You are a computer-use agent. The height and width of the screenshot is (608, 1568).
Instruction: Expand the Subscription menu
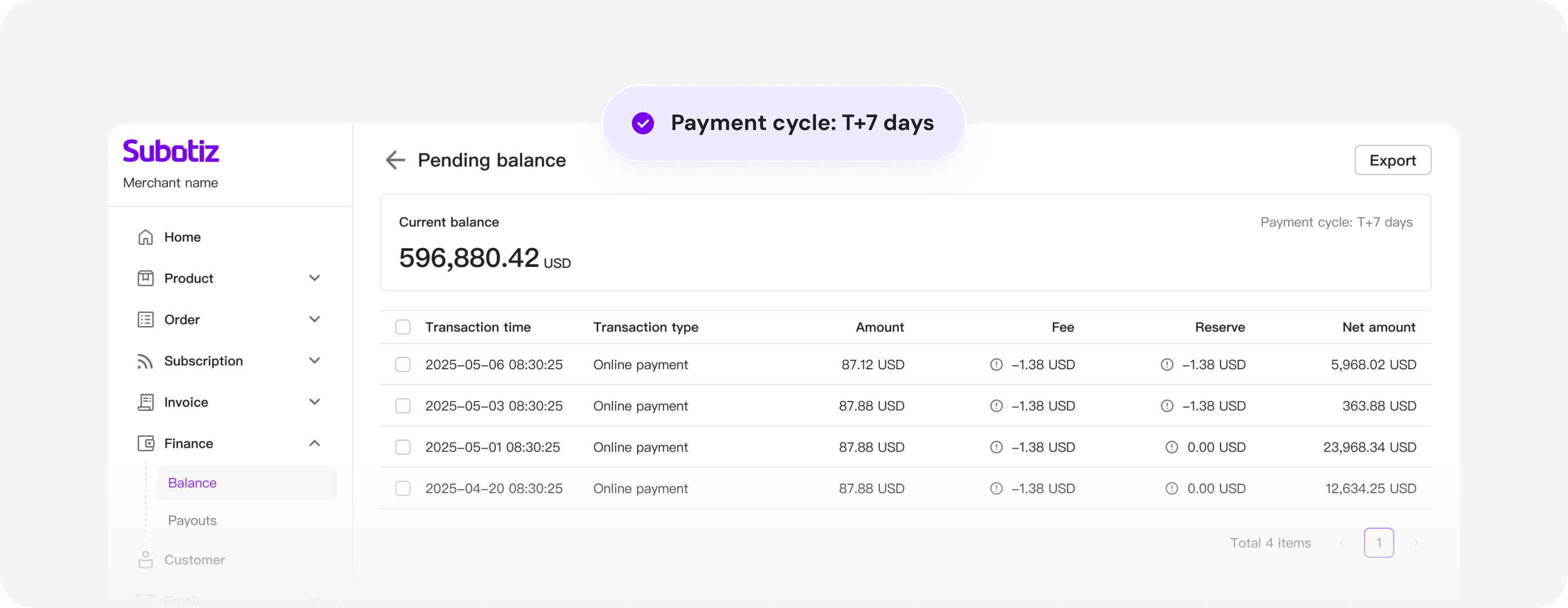click(x=315, y=360)
